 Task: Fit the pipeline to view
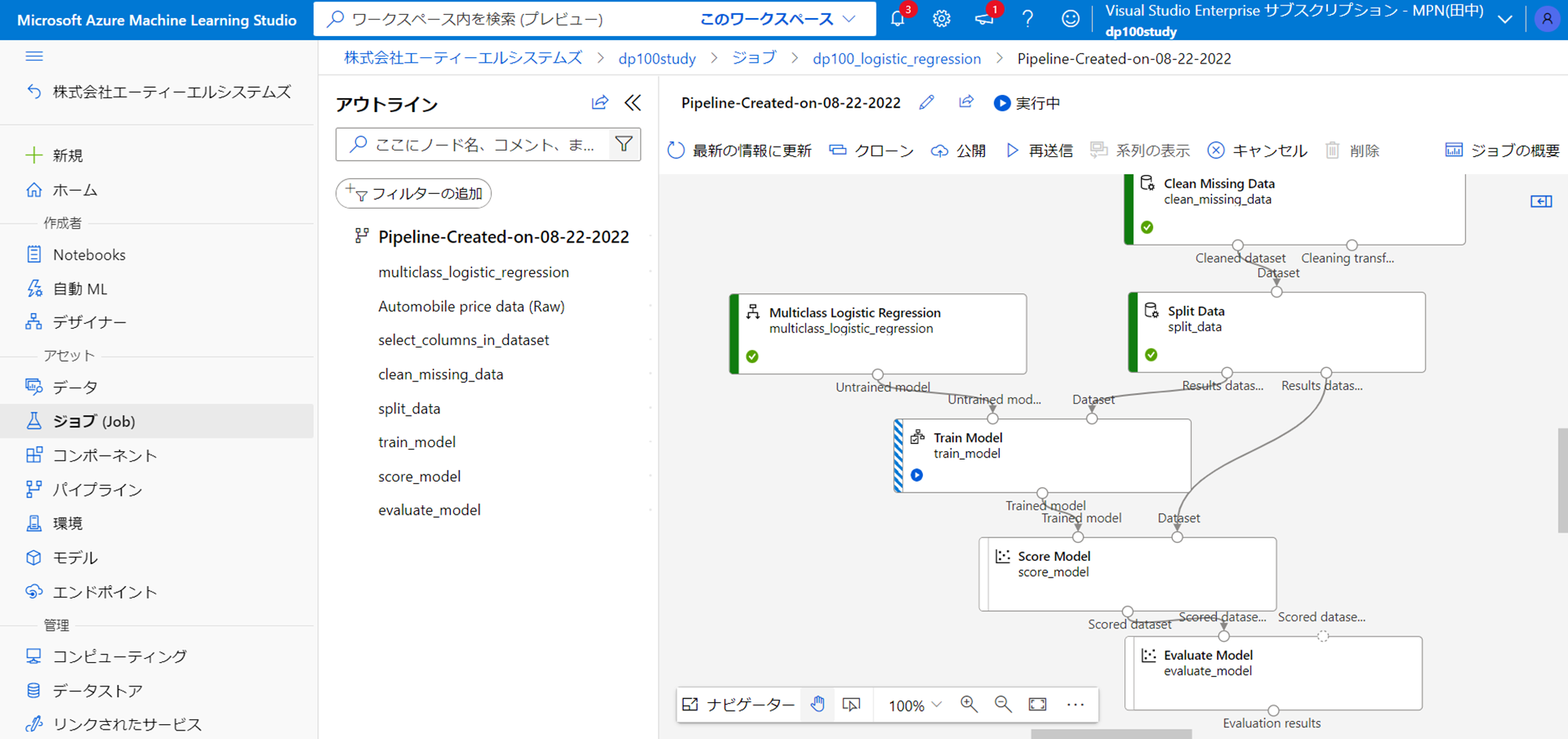(x=1037, y=704)
